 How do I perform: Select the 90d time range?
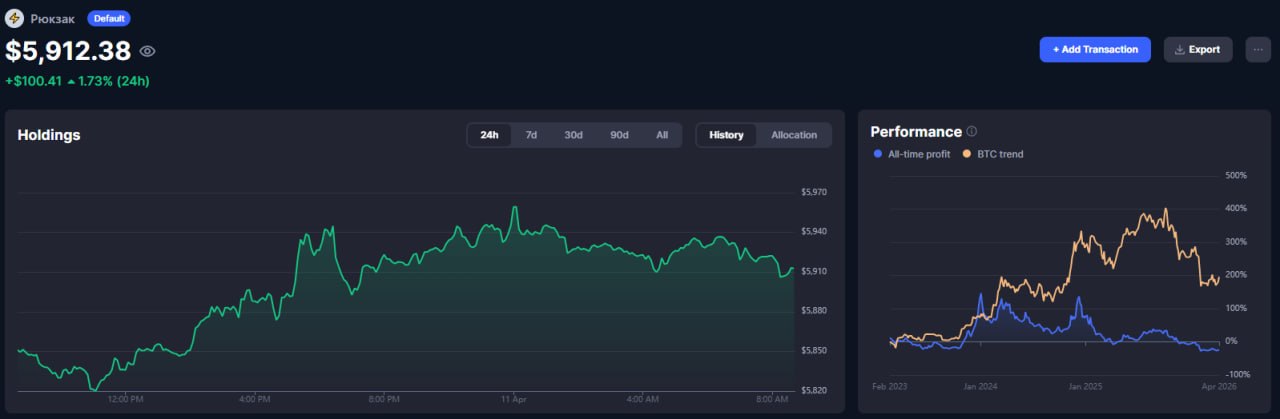click(x=619, y=135)
